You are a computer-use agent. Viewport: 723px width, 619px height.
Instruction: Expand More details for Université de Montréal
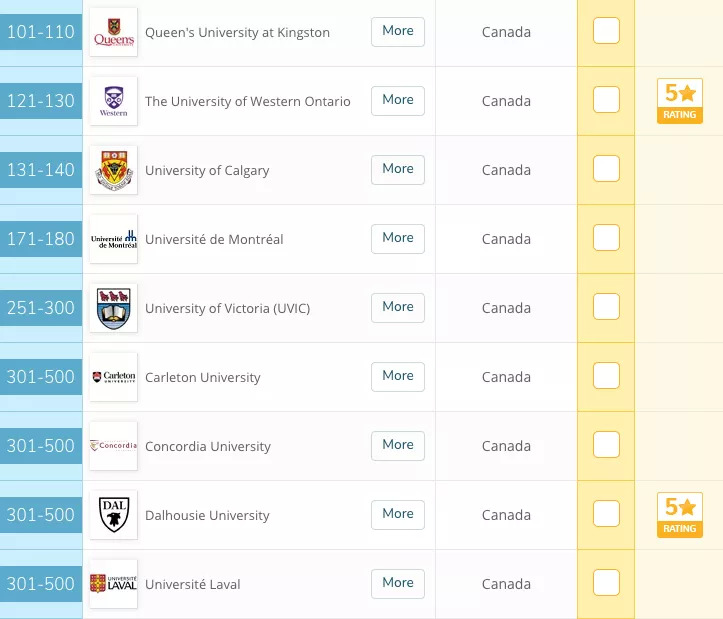click(x=397, y=238)
